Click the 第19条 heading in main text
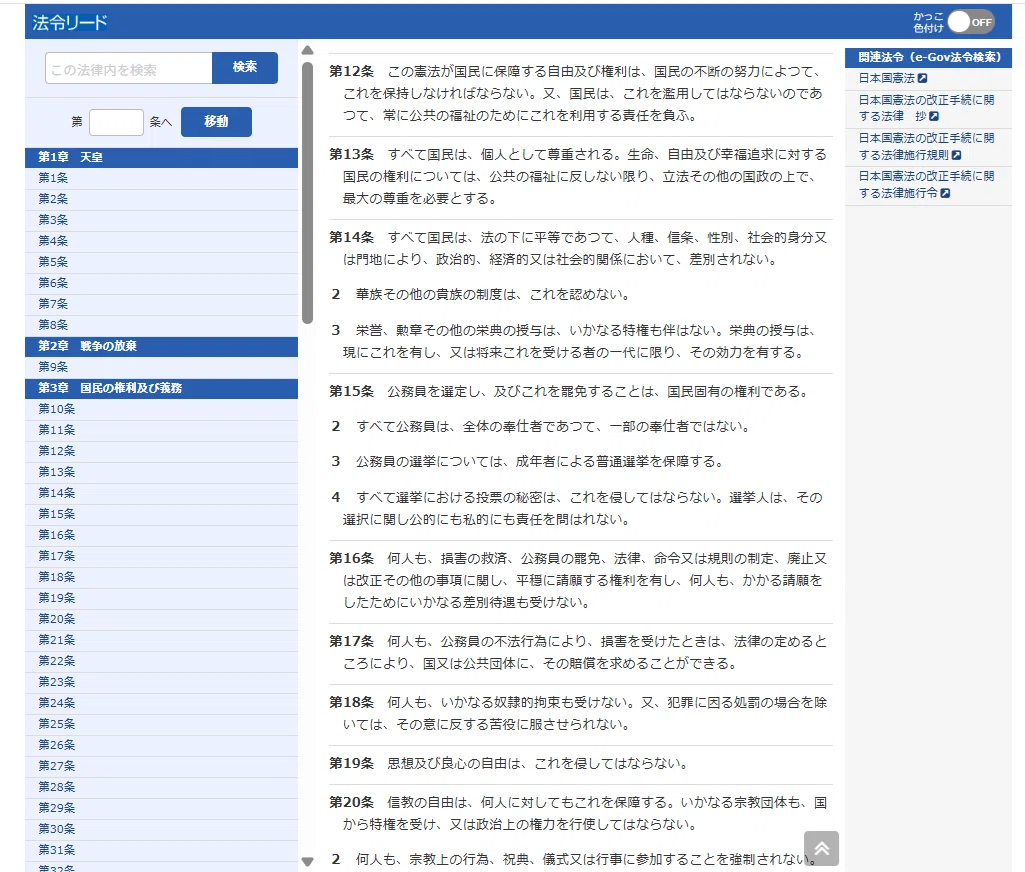 tap(352, 763)
